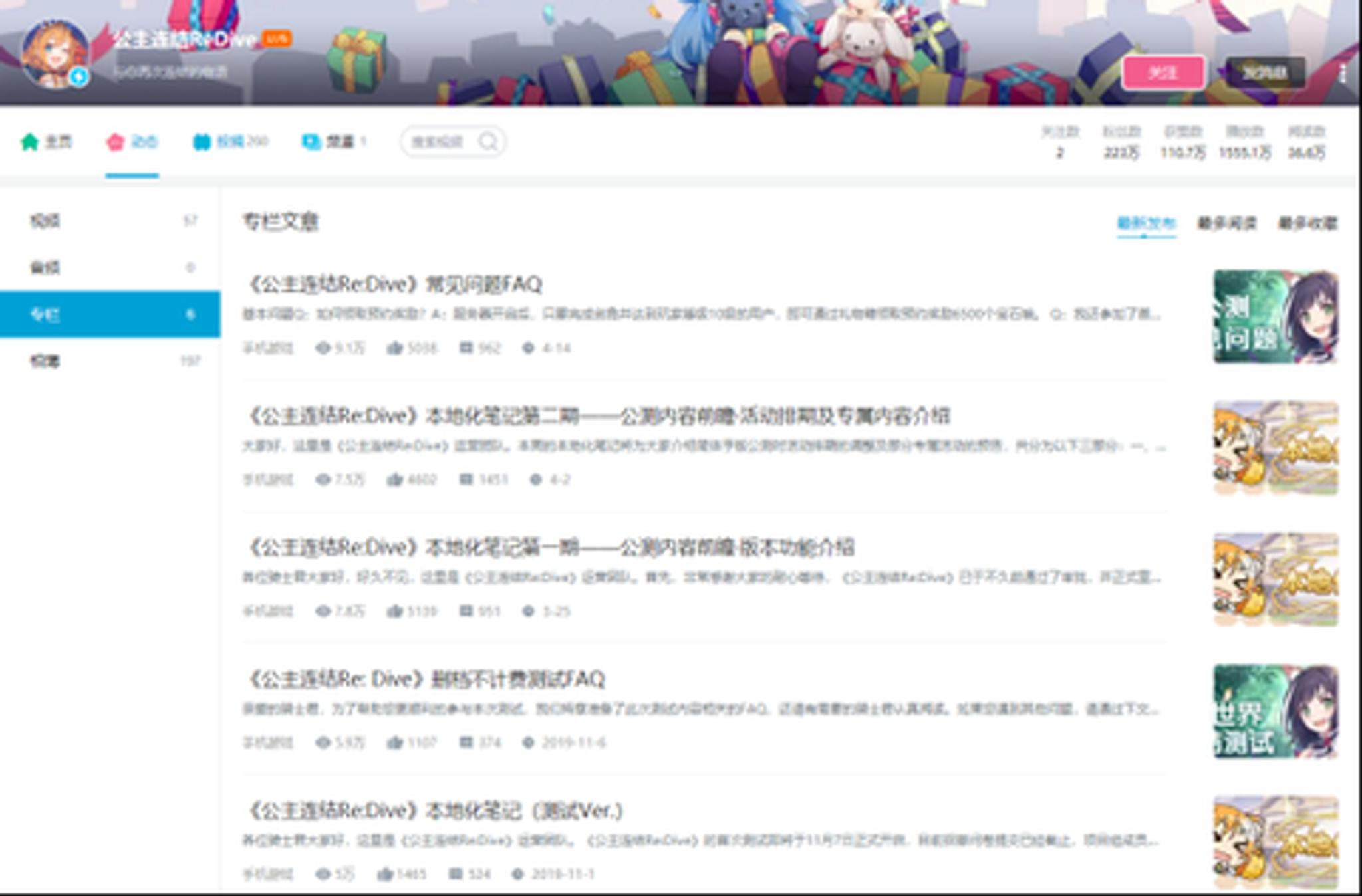This screenshot has height=896, width=1362.
Task: Click the eye views icon on 常见问题FAQ
Action: [323, 348]
